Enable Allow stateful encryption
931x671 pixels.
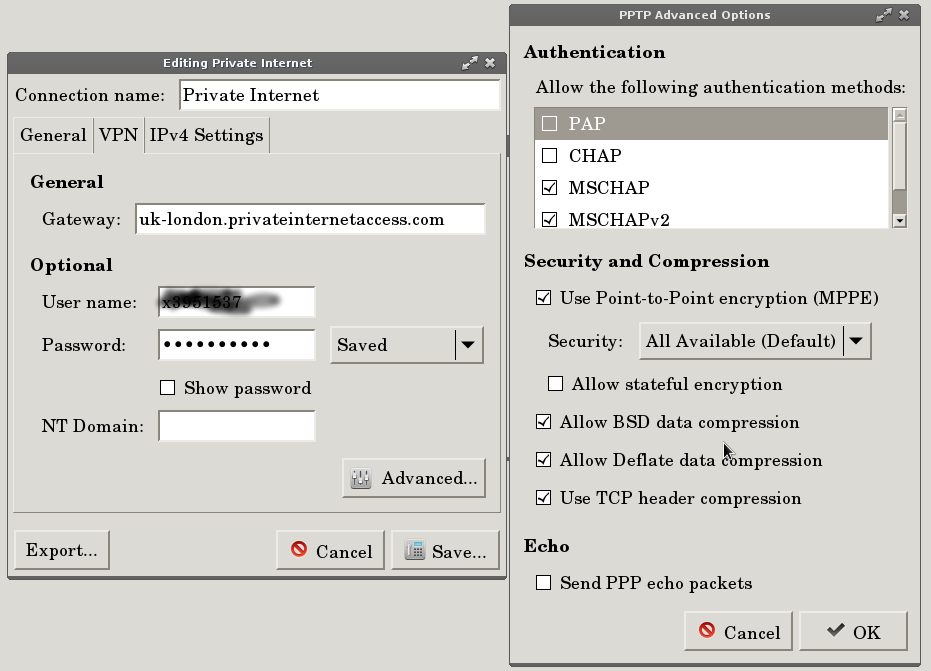tap(555, 384)
